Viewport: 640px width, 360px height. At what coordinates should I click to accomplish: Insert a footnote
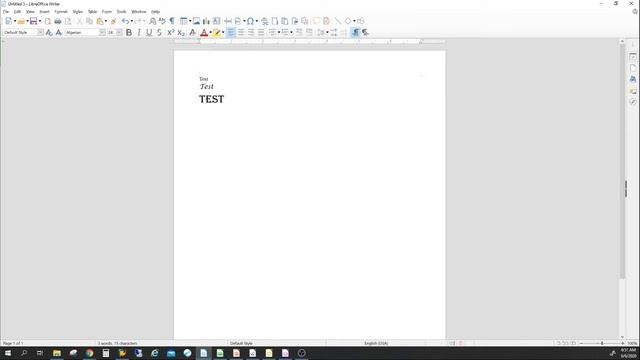pos(275,21)
